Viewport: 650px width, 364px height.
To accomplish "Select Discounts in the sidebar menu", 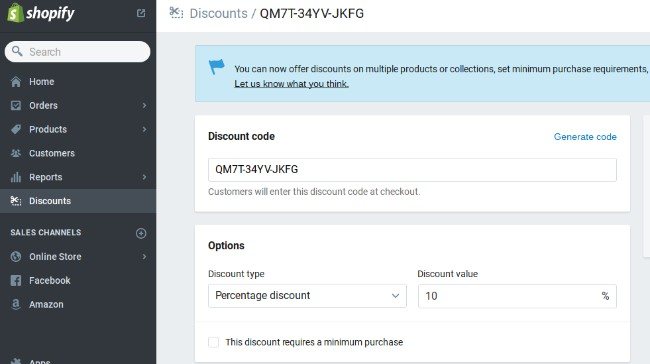I will pyautogui.click(x=78, y=201).
